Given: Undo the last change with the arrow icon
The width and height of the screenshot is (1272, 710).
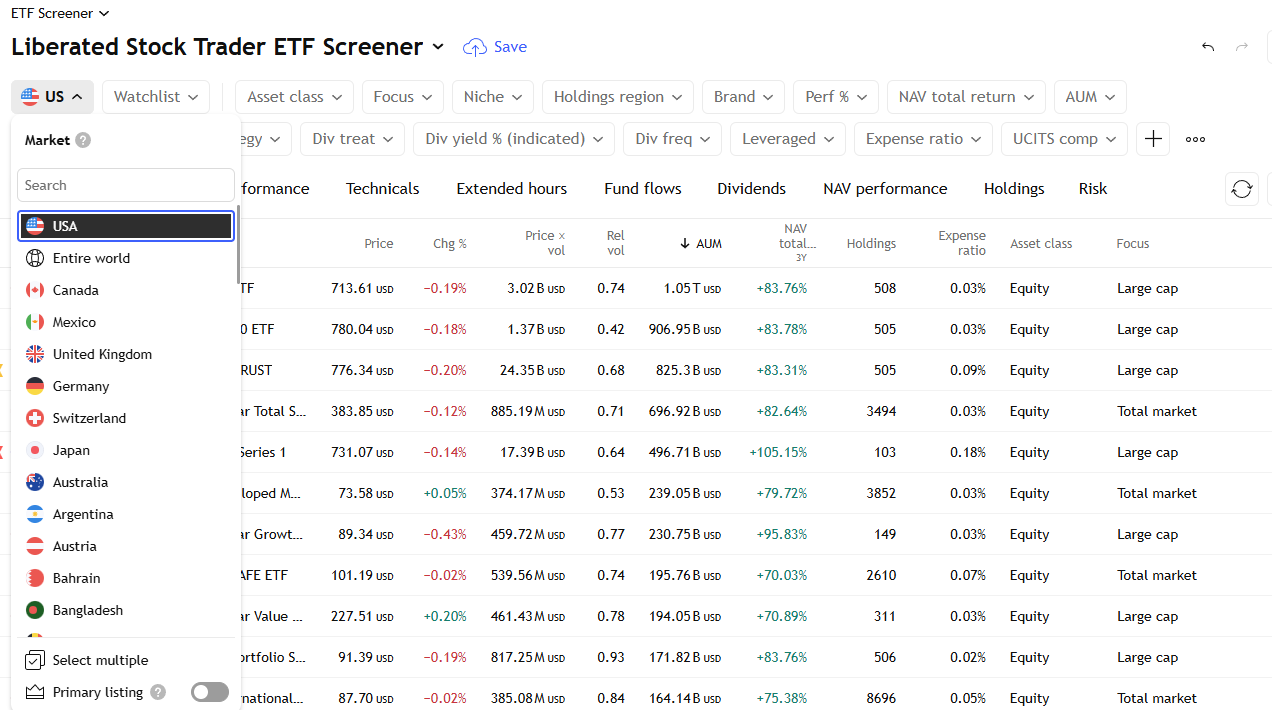Looking at the screenshot, I should click(1208, 47).
